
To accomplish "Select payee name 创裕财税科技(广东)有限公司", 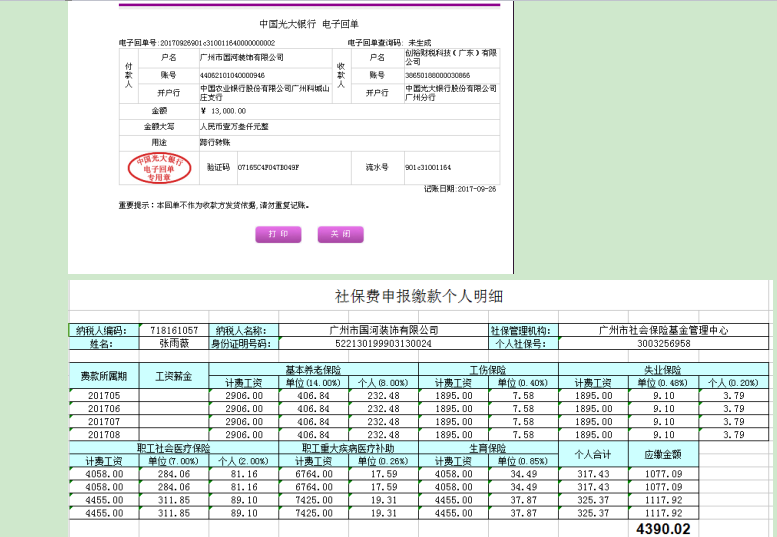I will (x=451, y=57).
